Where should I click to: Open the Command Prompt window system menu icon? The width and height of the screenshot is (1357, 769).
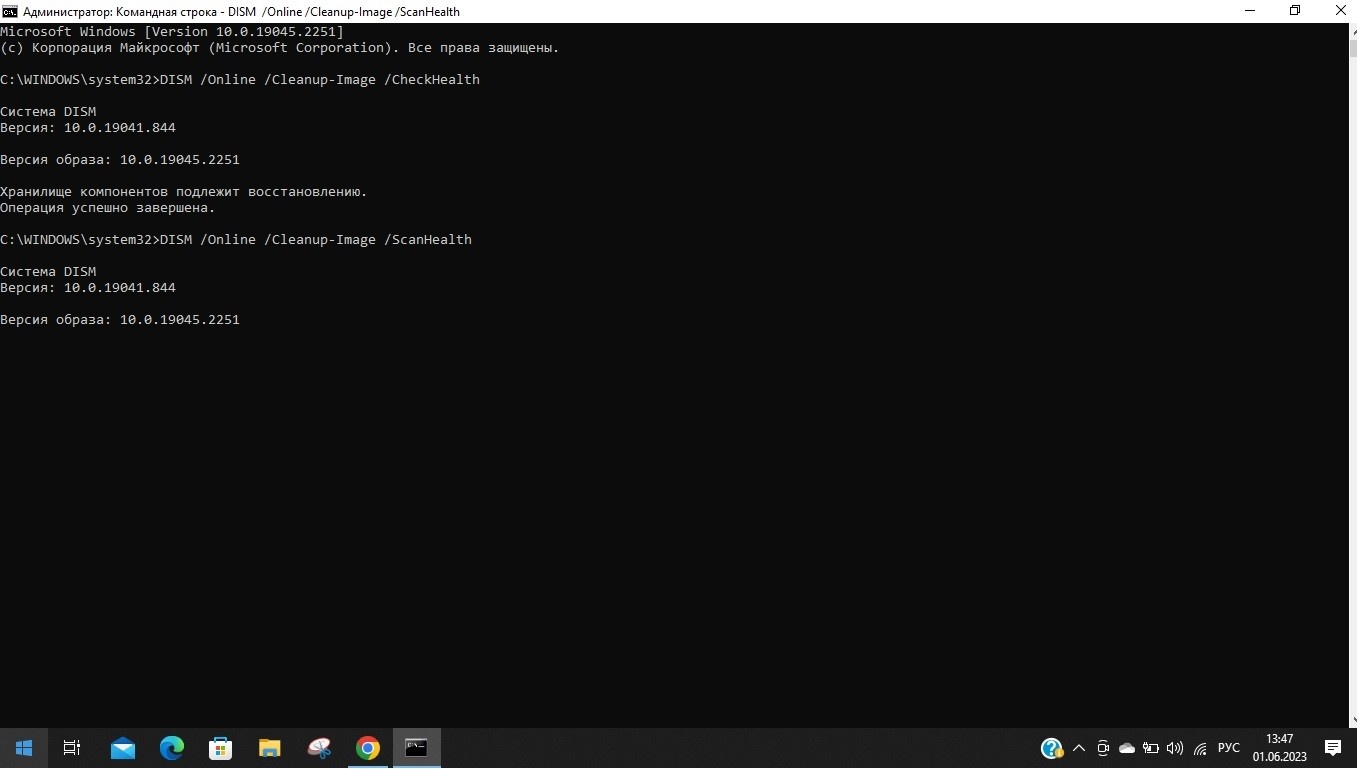tap(10, 11)
